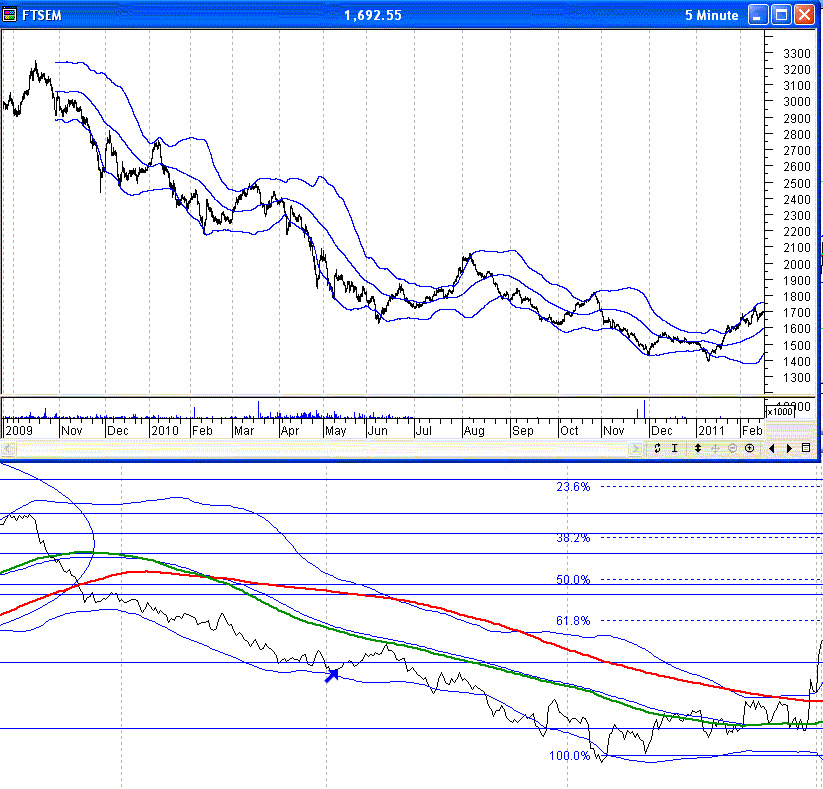823x789 pixels.
Task: Click the refresh chart icon
Action: coord(658,448)
